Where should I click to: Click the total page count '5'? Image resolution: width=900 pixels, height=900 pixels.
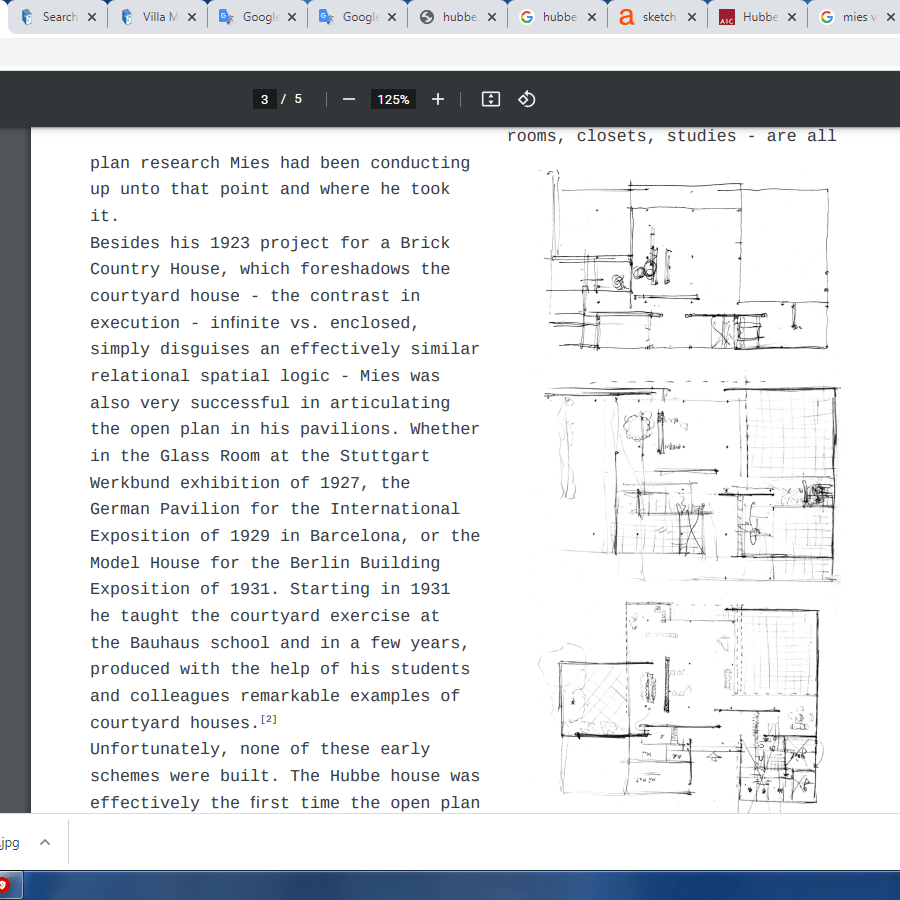[x=298, y=99]
